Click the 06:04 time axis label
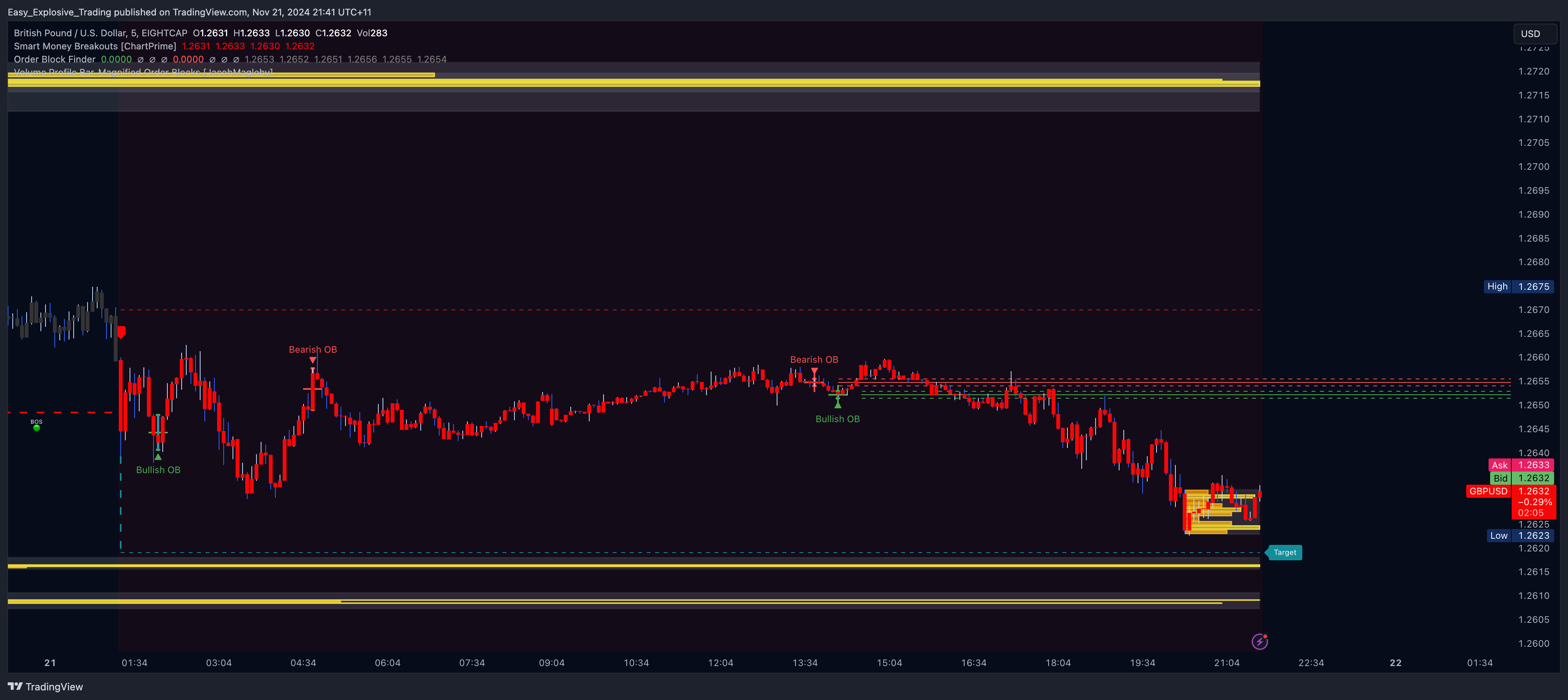Image resolution: width=1568 pixels, height=700 pixels. tap(388, 663)
